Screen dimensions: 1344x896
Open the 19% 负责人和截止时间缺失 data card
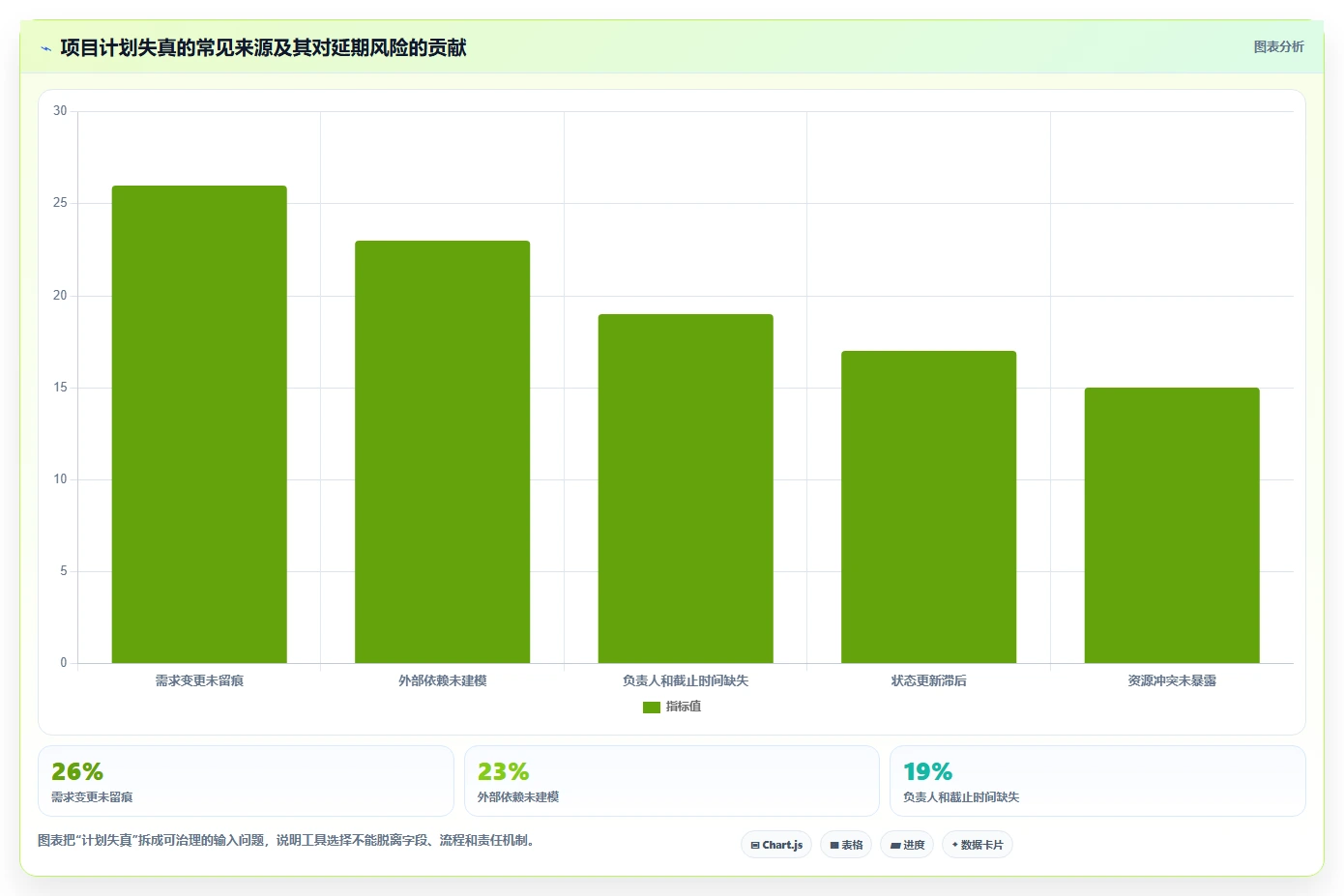(1097, 781)
